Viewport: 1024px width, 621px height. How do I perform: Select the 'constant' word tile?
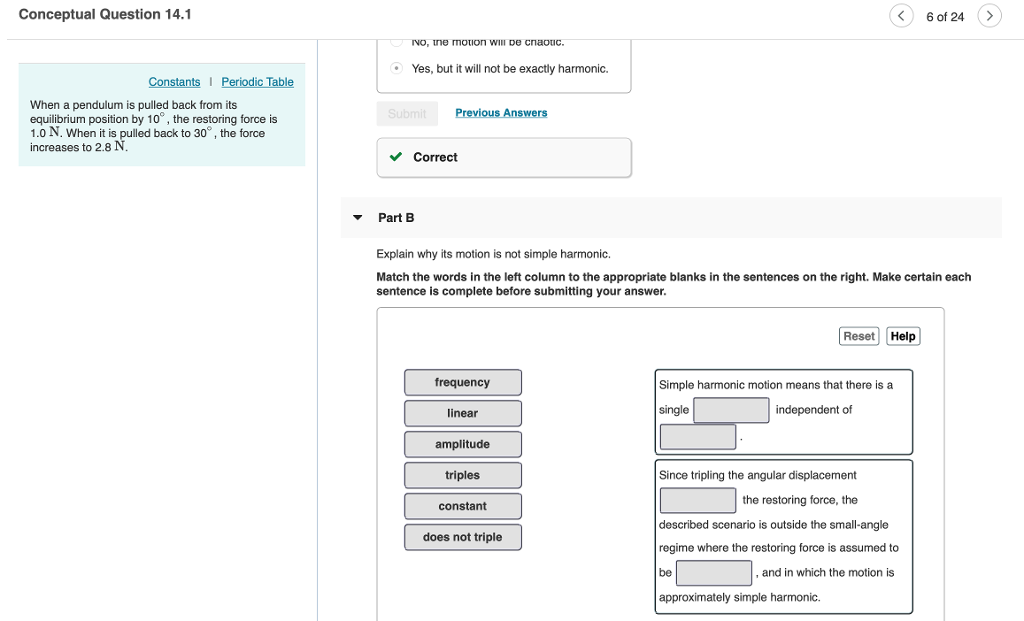pyautogui.click(x=462, y=506)
